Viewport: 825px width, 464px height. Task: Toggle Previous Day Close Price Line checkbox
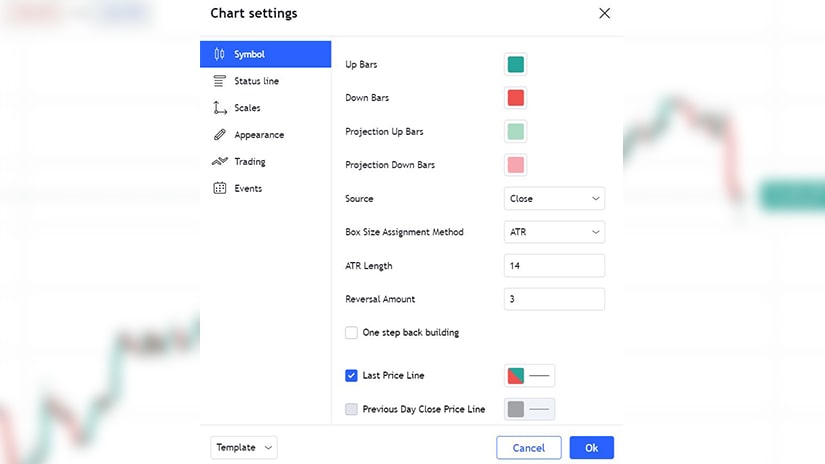pos(351,409)
